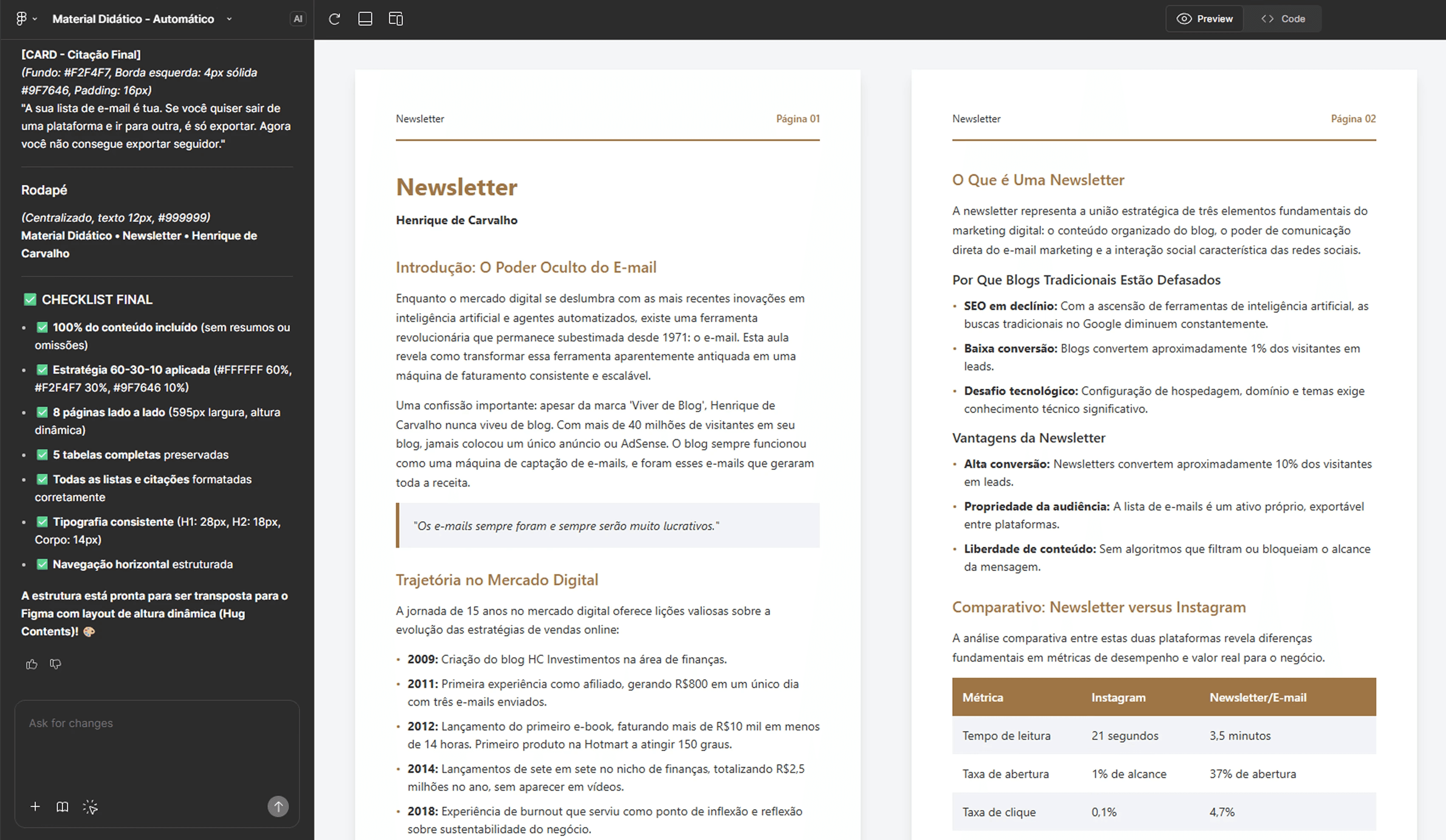1446x840 pixels.
Task: Click the reload preview icon
Action: point(335,19)
